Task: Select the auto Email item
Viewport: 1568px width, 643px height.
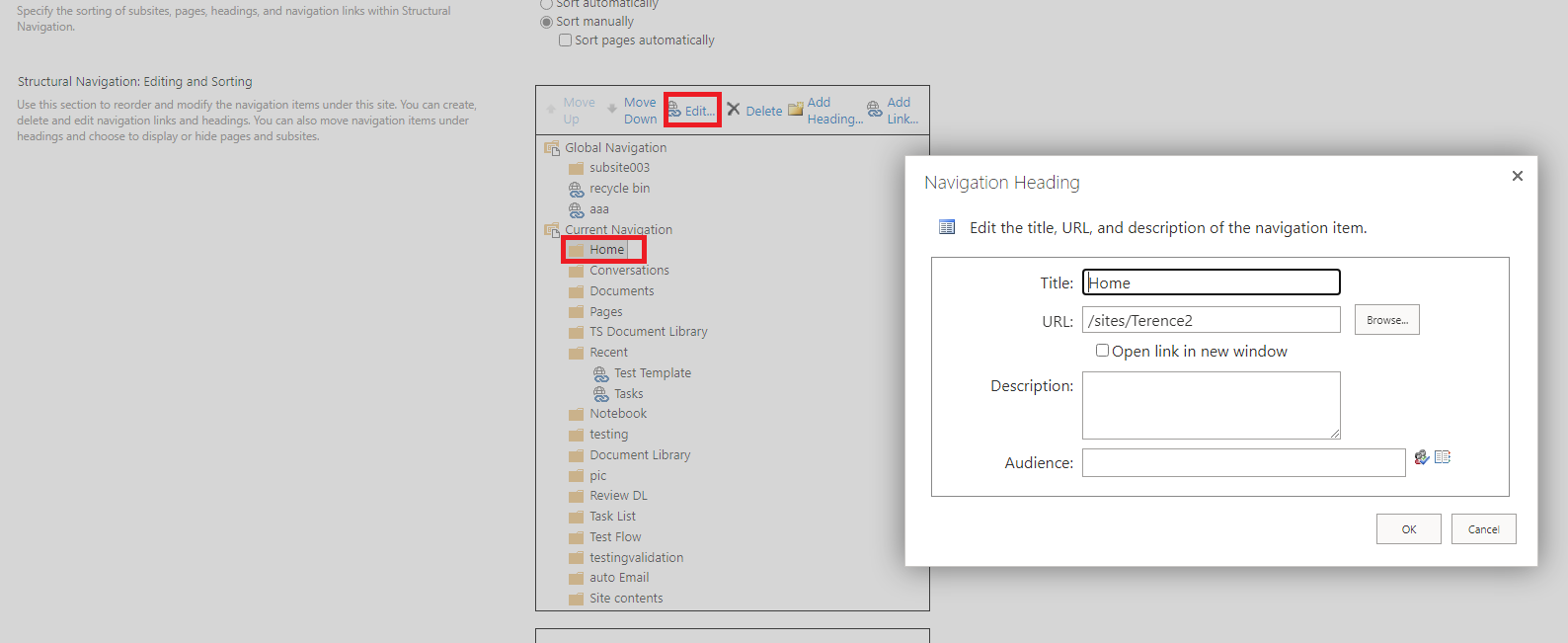Action: click(619, 578)
